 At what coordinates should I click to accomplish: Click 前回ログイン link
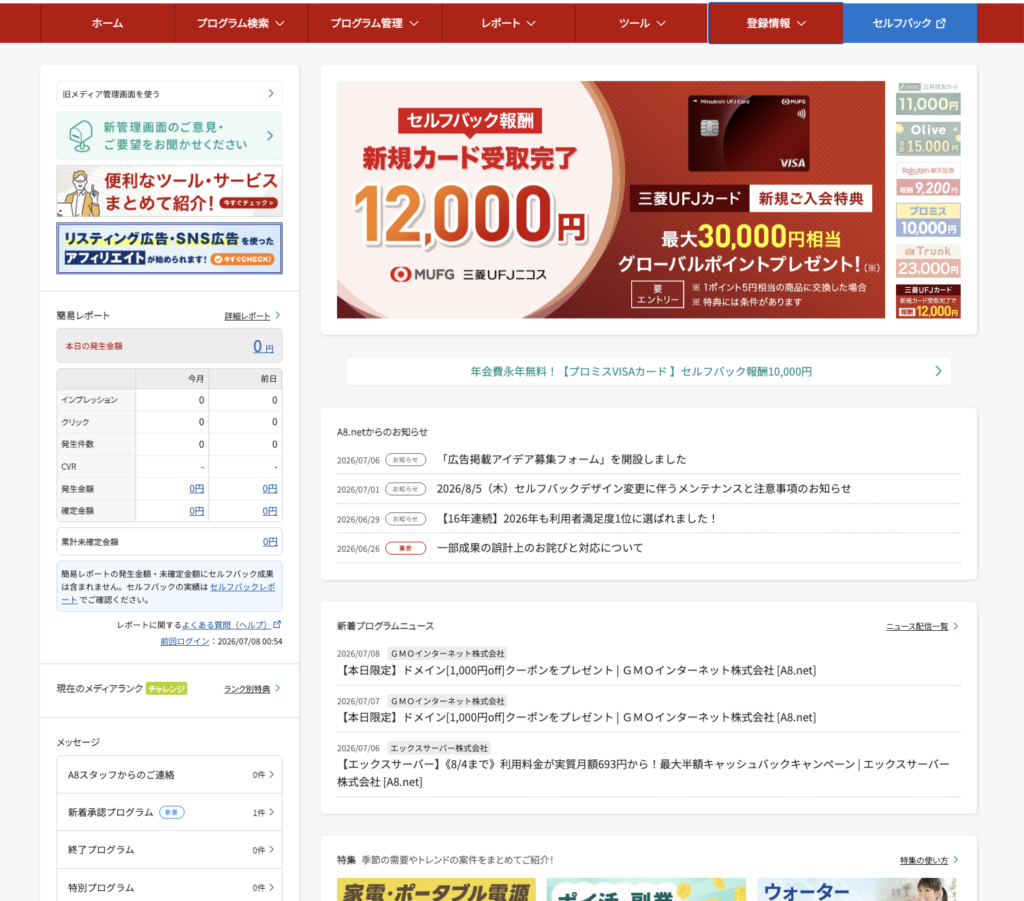[185, 642]
